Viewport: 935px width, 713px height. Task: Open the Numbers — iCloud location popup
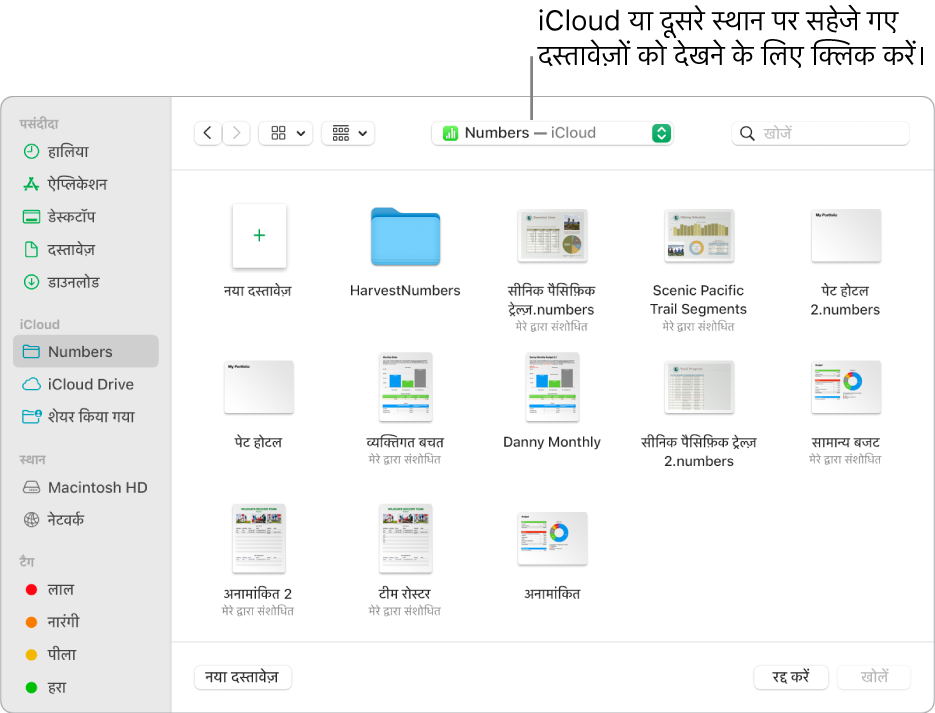pyautogui.click(x=552, y=133)
